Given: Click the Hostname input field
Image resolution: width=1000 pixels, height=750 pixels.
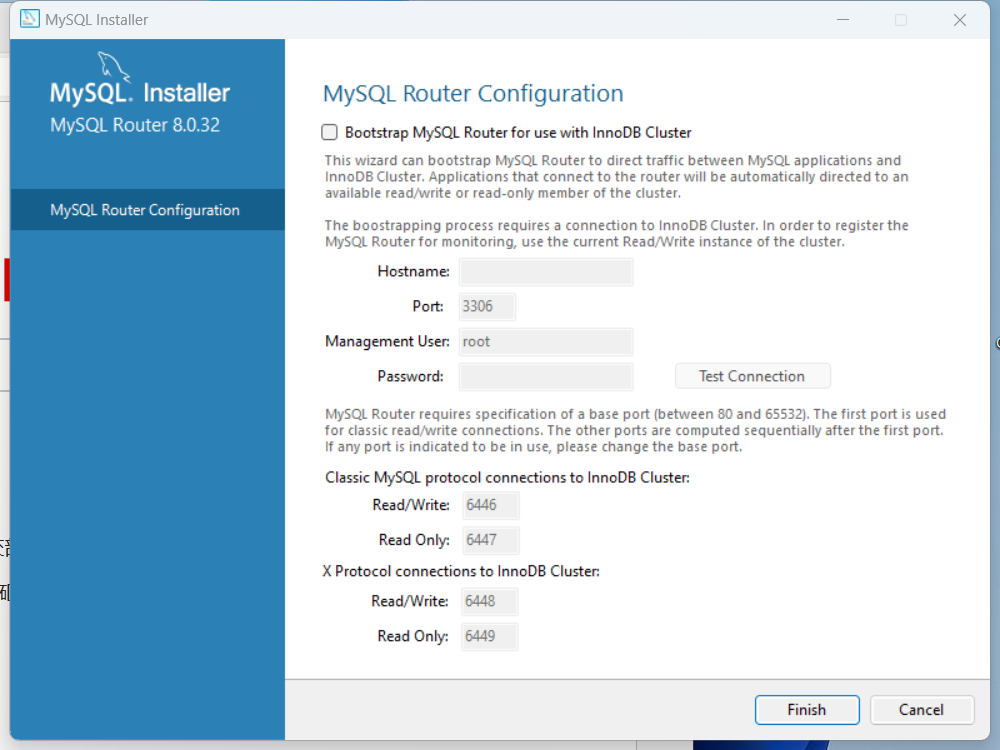Looking at the screenshot, I should [x=546, y=272].
